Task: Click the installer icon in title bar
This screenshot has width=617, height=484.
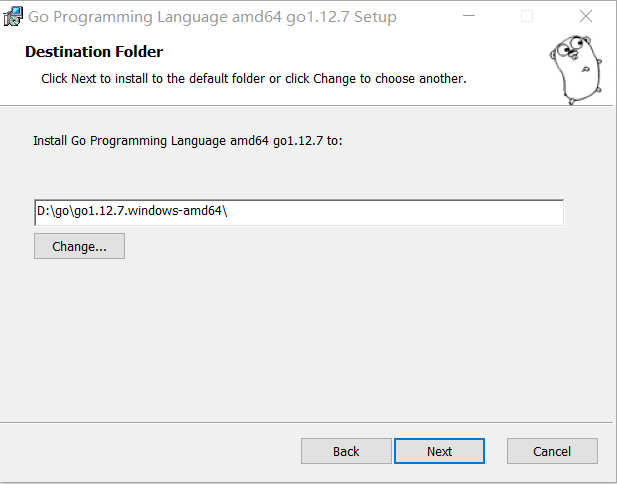Action: [x=13, y=17]
